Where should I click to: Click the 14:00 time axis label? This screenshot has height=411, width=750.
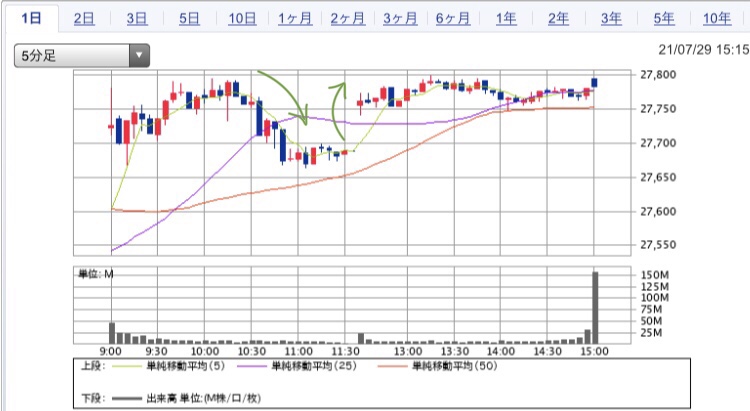501,352
